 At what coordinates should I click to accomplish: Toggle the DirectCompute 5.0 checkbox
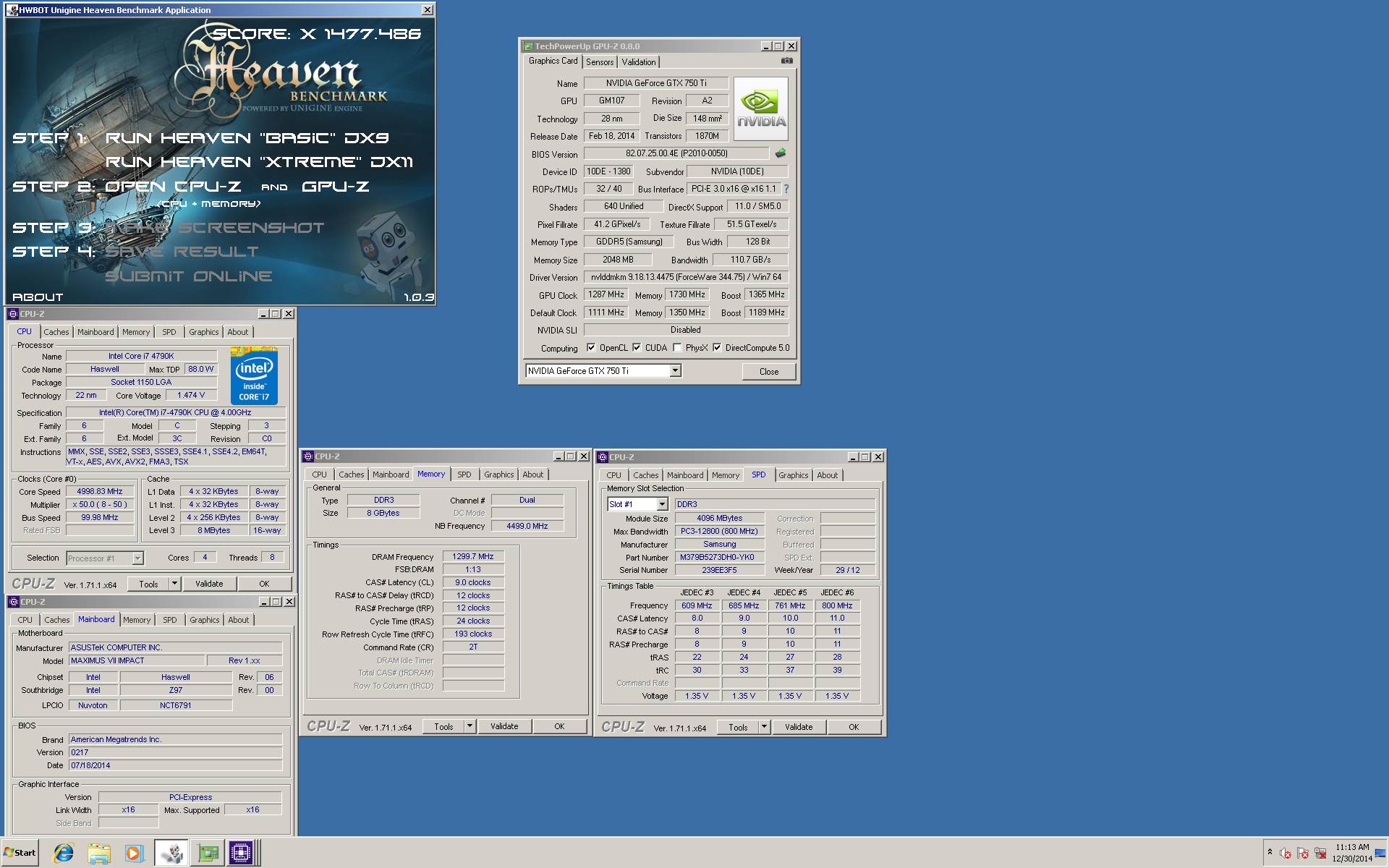(x=717, y=348)
